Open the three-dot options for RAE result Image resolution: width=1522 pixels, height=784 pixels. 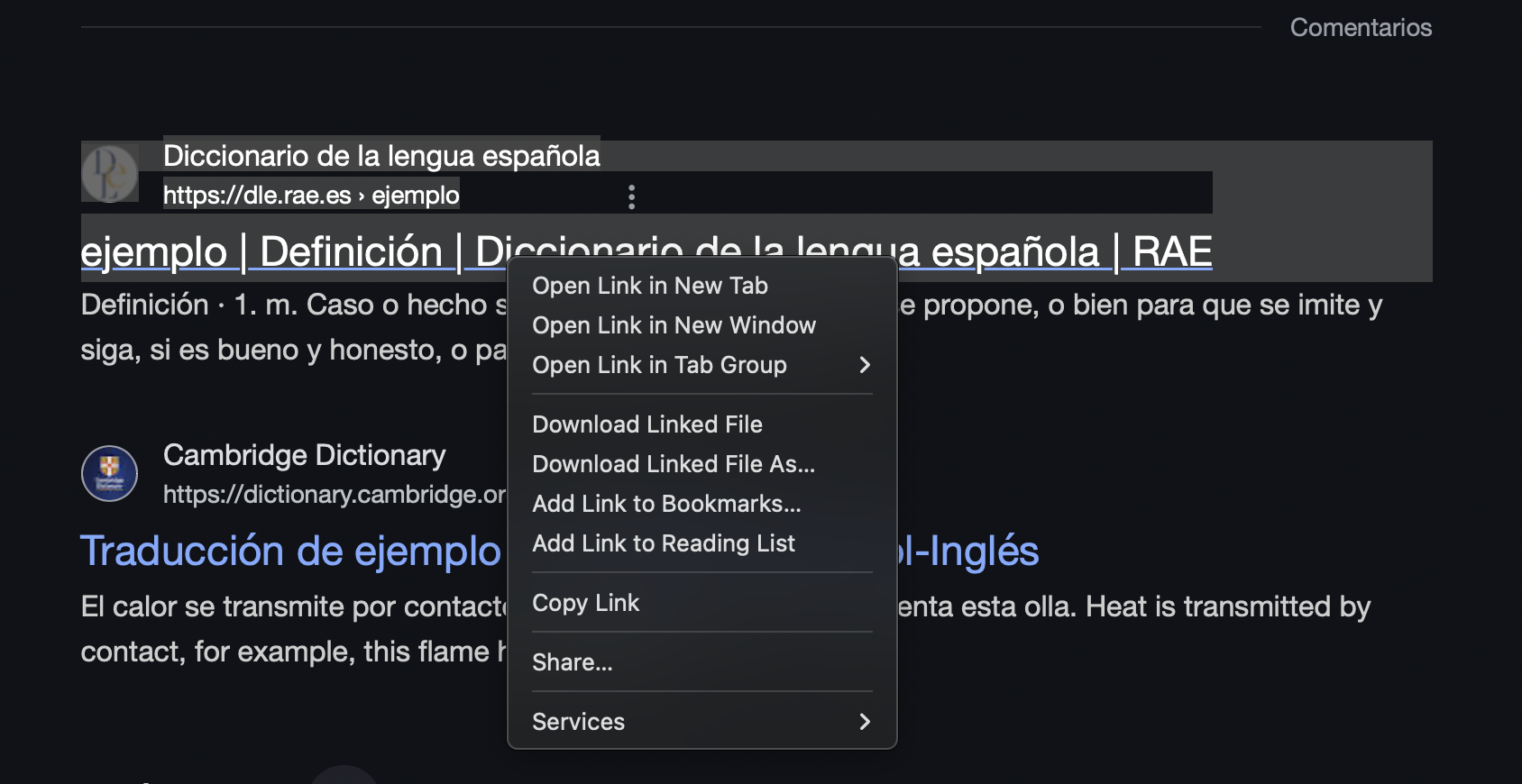click(x=631, y=196)
